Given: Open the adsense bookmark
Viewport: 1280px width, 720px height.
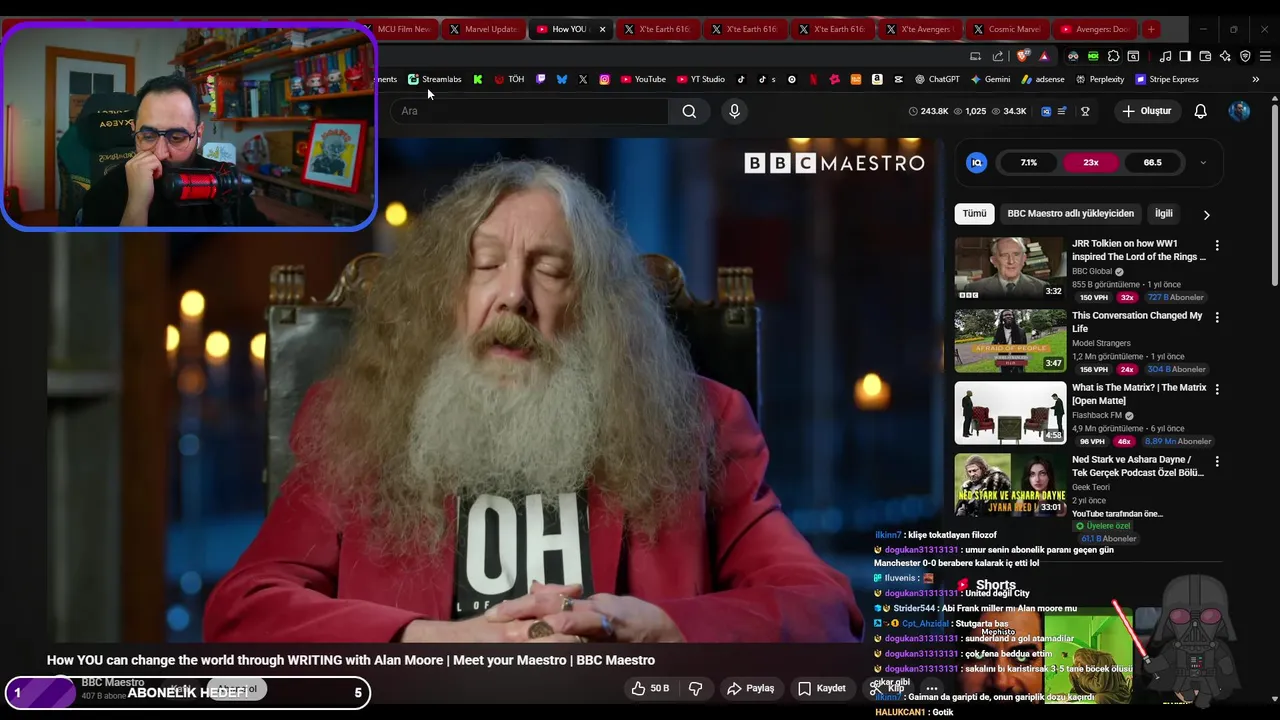Looking at the screenshot, I should tap(1043, 79).
